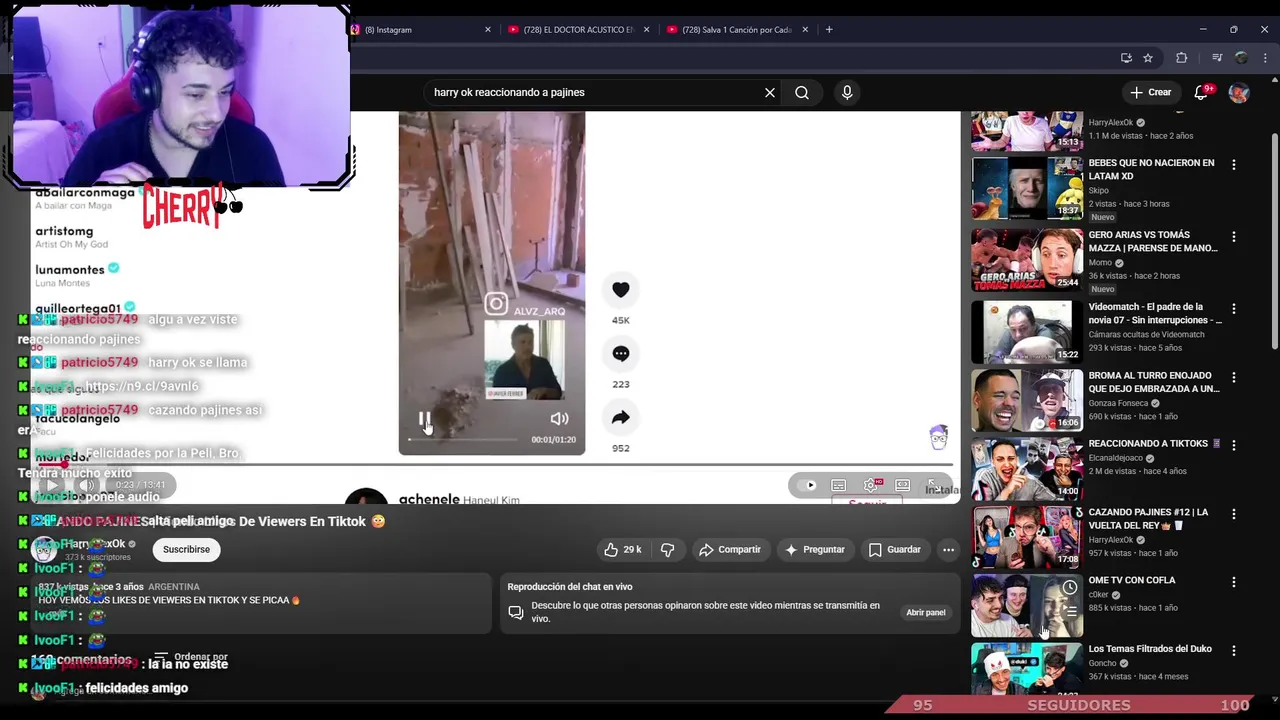Click the Crear button

point(1151,92)
